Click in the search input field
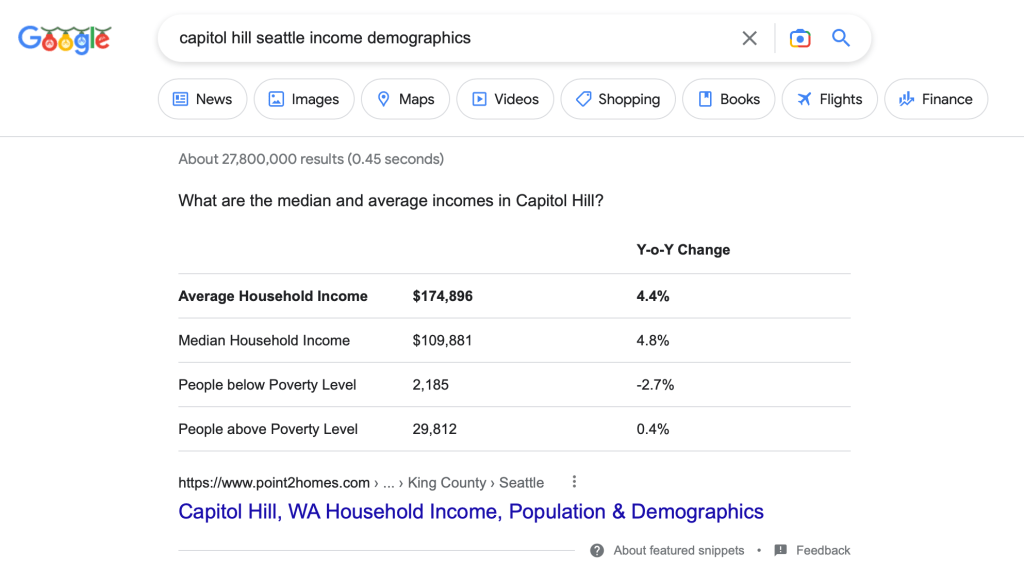The width and height of the screenshot is (1024, 568). [x=450, y=38]
